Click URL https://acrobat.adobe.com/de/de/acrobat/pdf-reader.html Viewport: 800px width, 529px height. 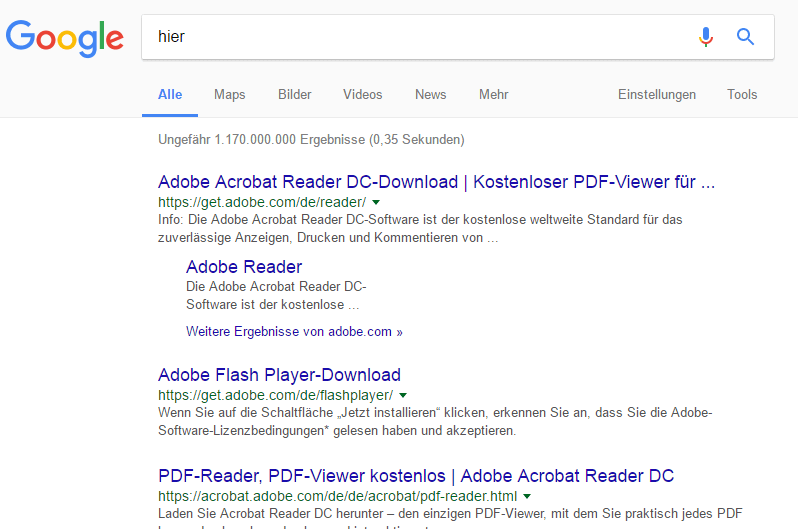[x=337, y=496]
